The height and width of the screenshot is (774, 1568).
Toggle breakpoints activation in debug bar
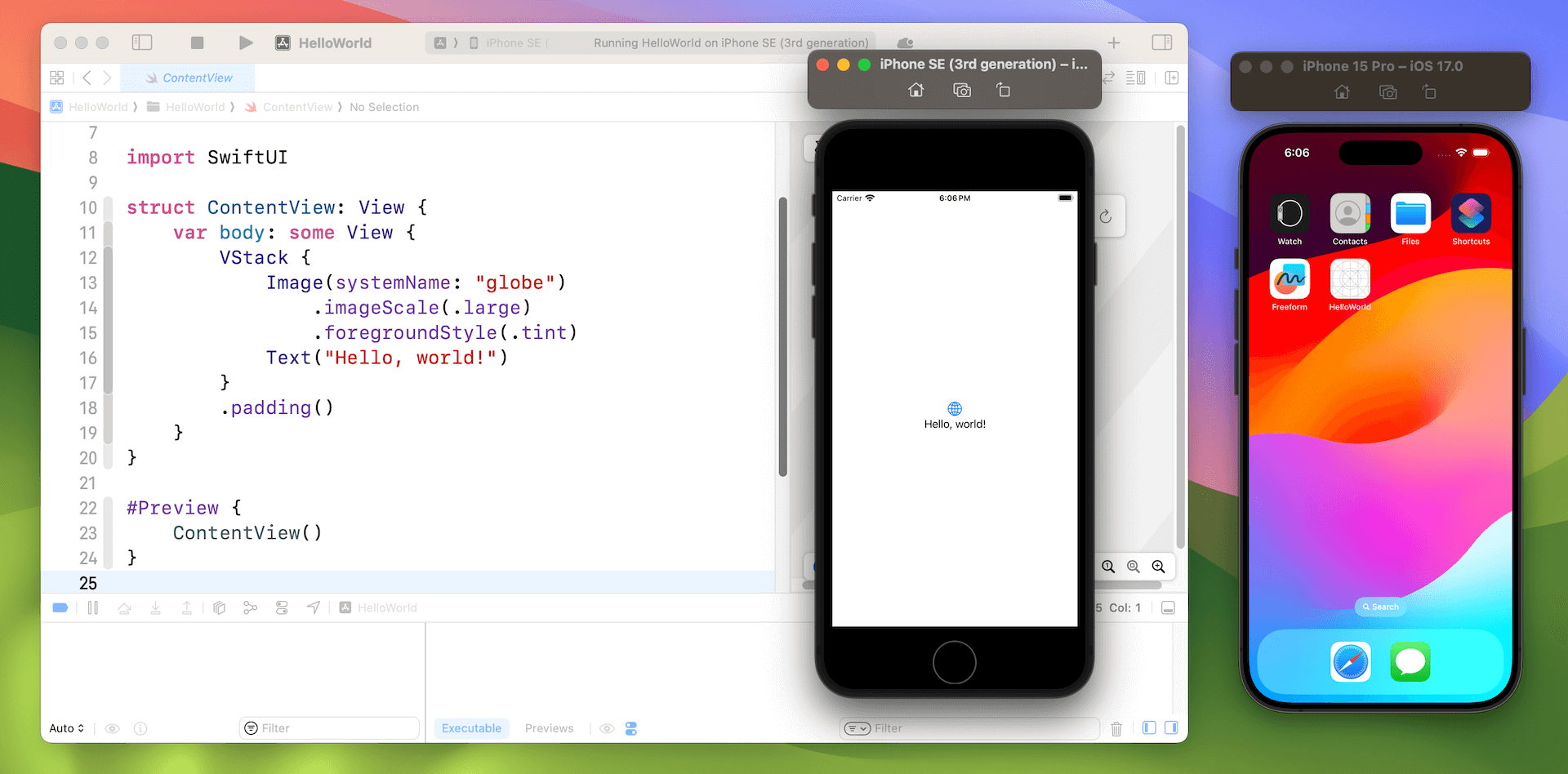(60, 607)
